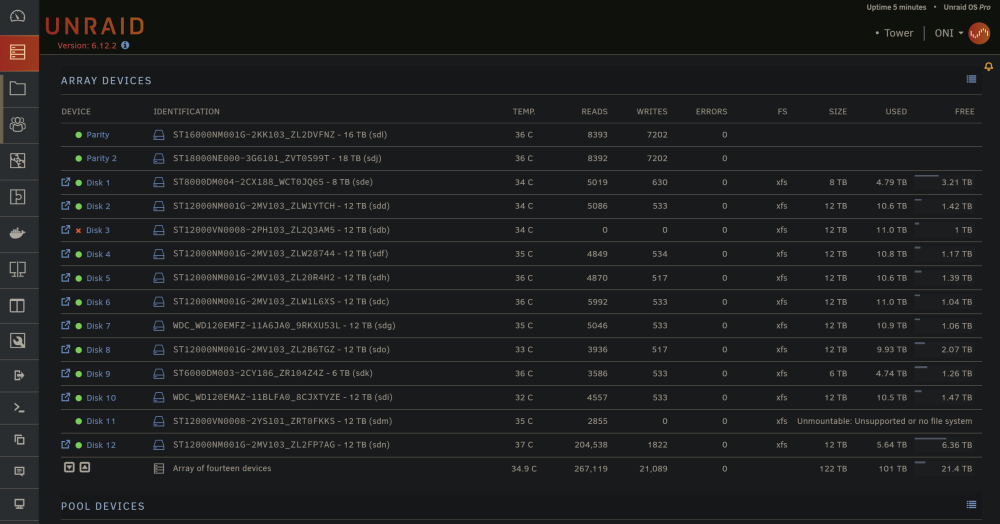Click the ARRAY DEVICES section heading

coord(107,81)
